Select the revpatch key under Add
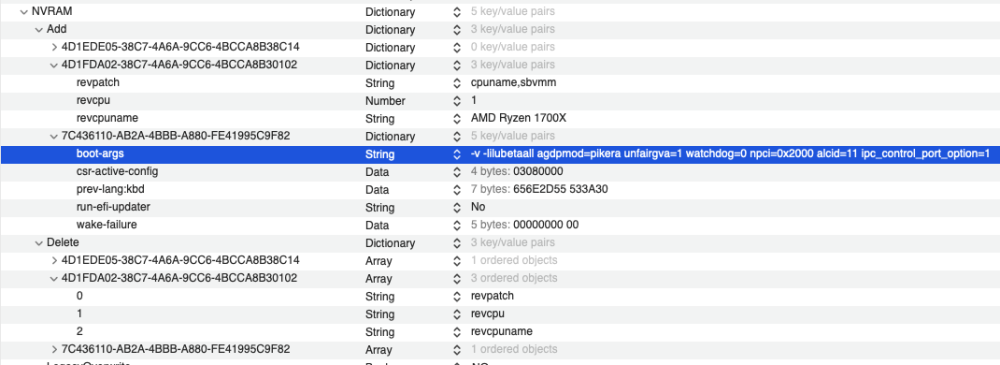Viewport: 1000px width, 365px height. pyautogui.click(x=98, y=83)
